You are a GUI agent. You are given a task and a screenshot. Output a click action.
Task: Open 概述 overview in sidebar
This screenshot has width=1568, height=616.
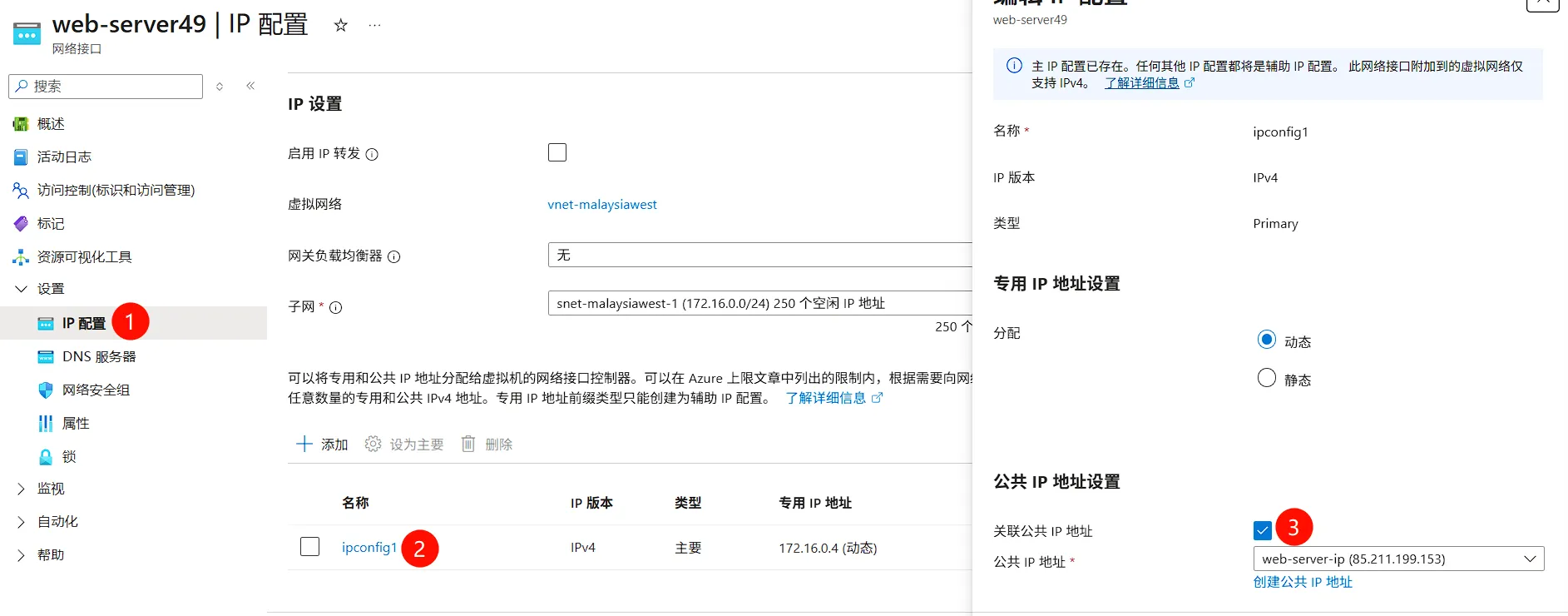click(50, 124)
